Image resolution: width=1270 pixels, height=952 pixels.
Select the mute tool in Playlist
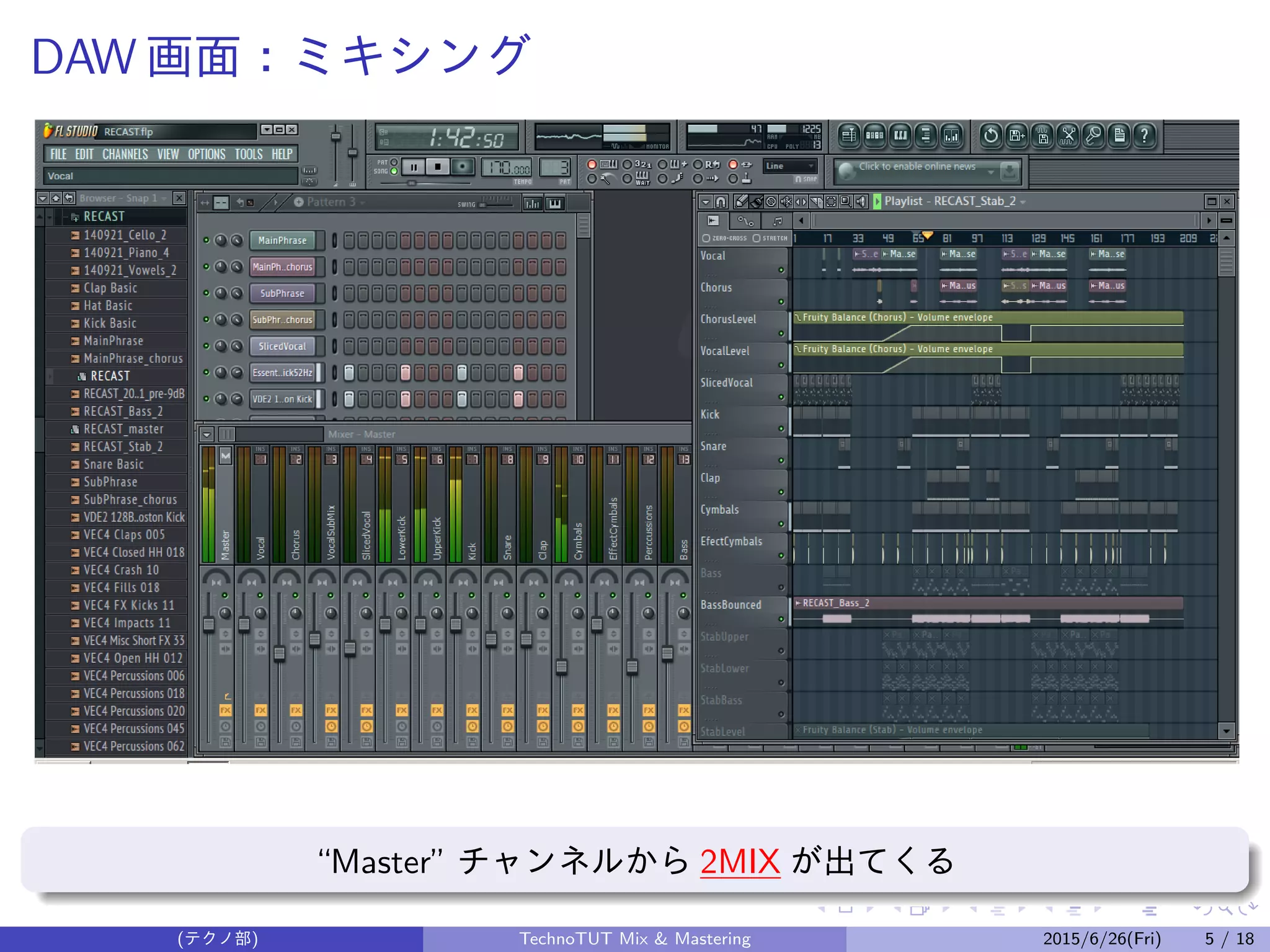[786, 201]
